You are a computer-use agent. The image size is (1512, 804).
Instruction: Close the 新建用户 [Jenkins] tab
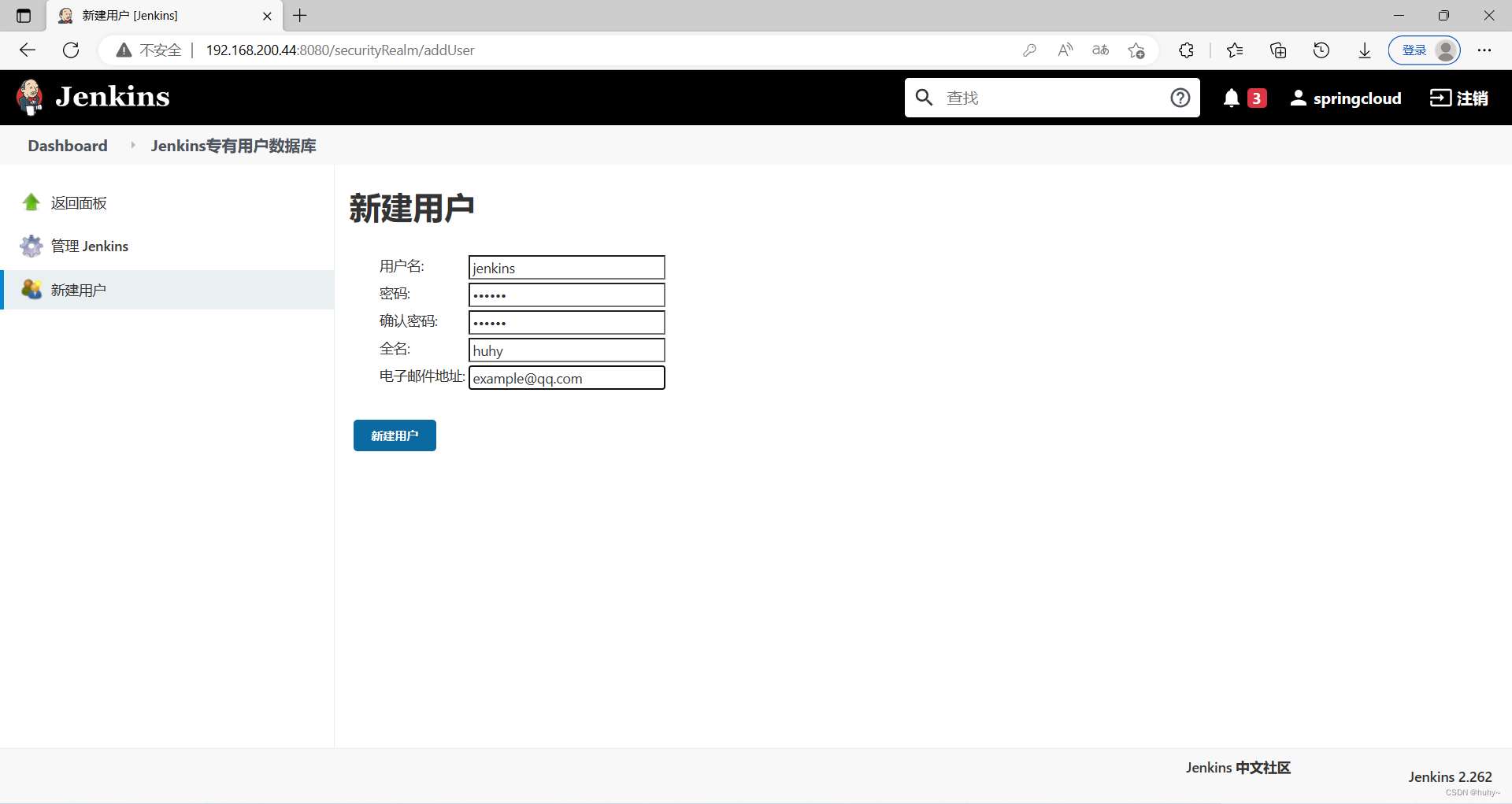coord(267,16)
